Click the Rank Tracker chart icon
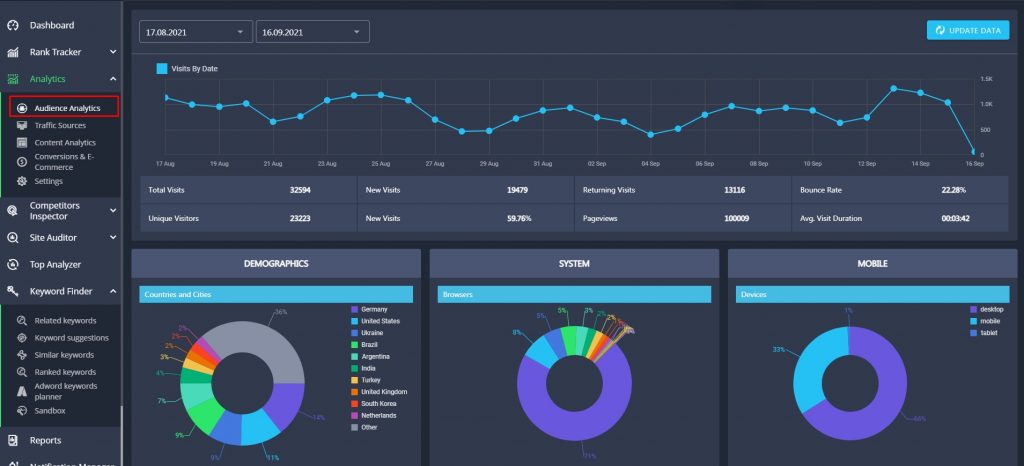The image size is (1024, 466). pyautogui.click(x=12, y=52)
